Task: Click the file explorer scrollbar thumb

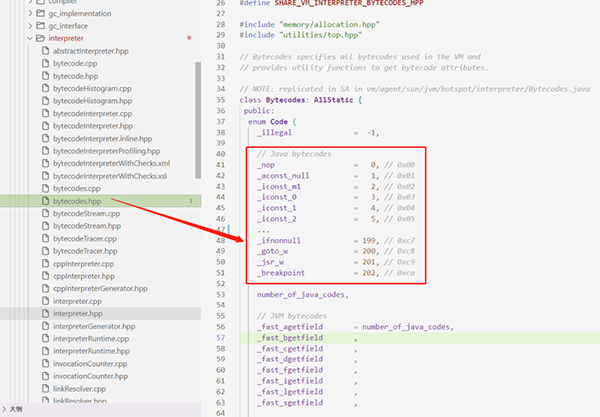Action: coord(198,120)
